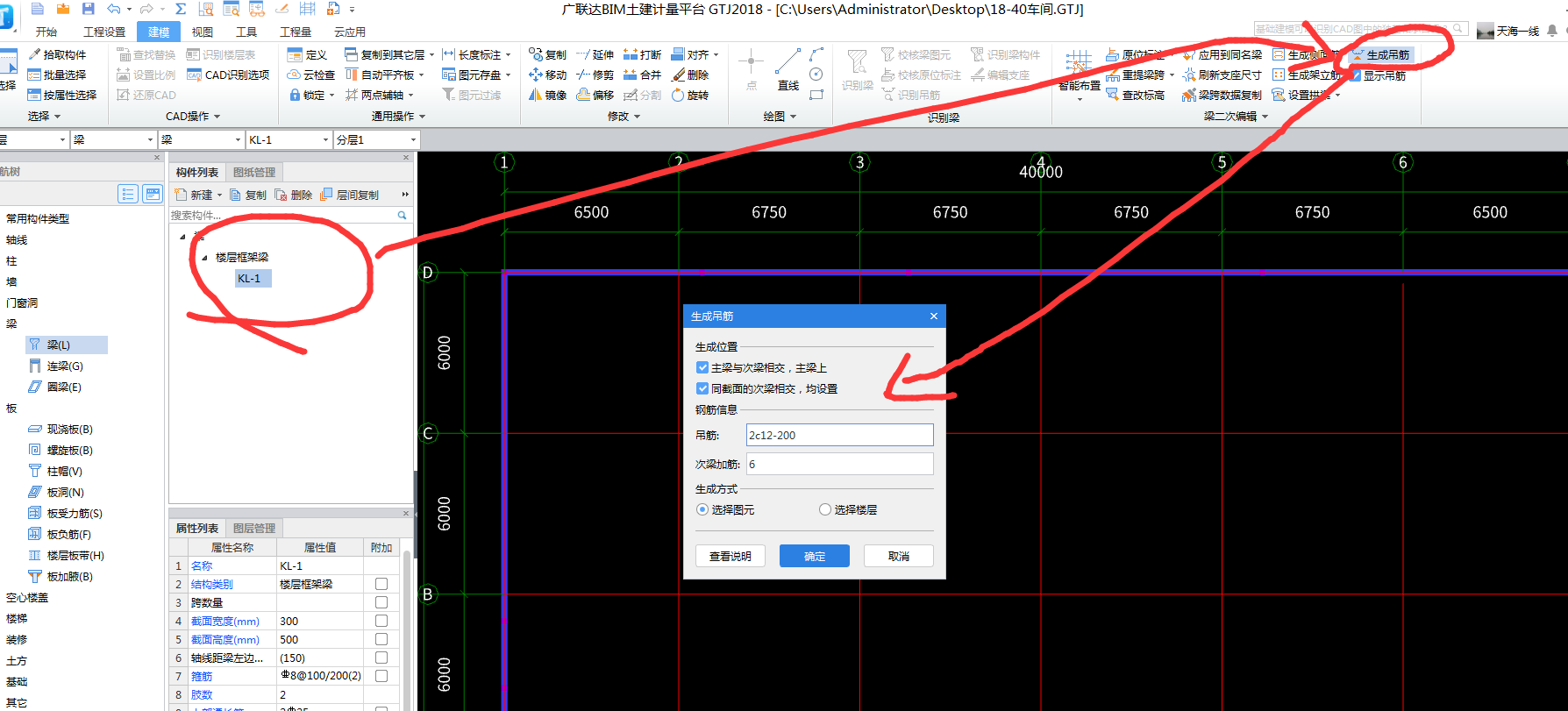Click 刷新支座尺寸 refresh support size

(x=1222, y=75)
